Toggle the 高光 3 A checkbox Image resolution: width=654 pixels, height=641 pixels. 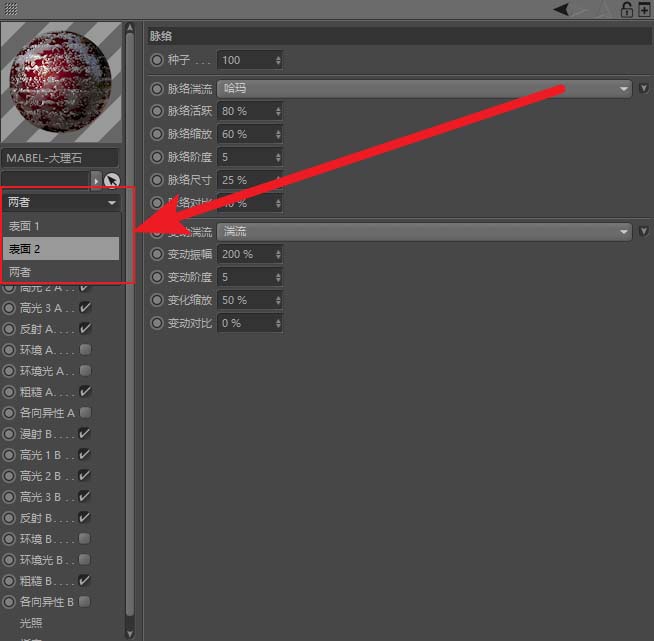click(85, 307)
